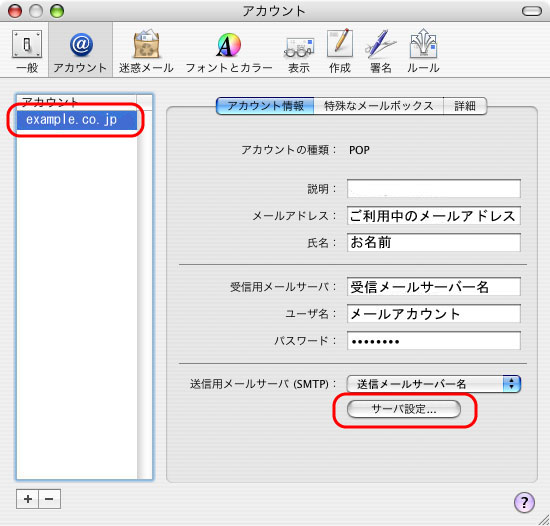550x526 pixels.
Task: Select the アカウント toolbar icon
Action: 80,51
